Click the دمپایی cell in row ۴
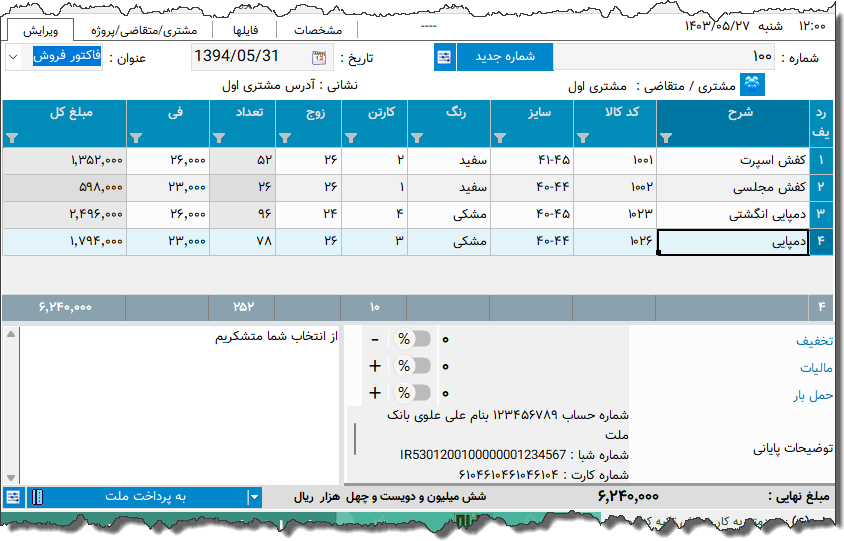 [x=733, y=242]
